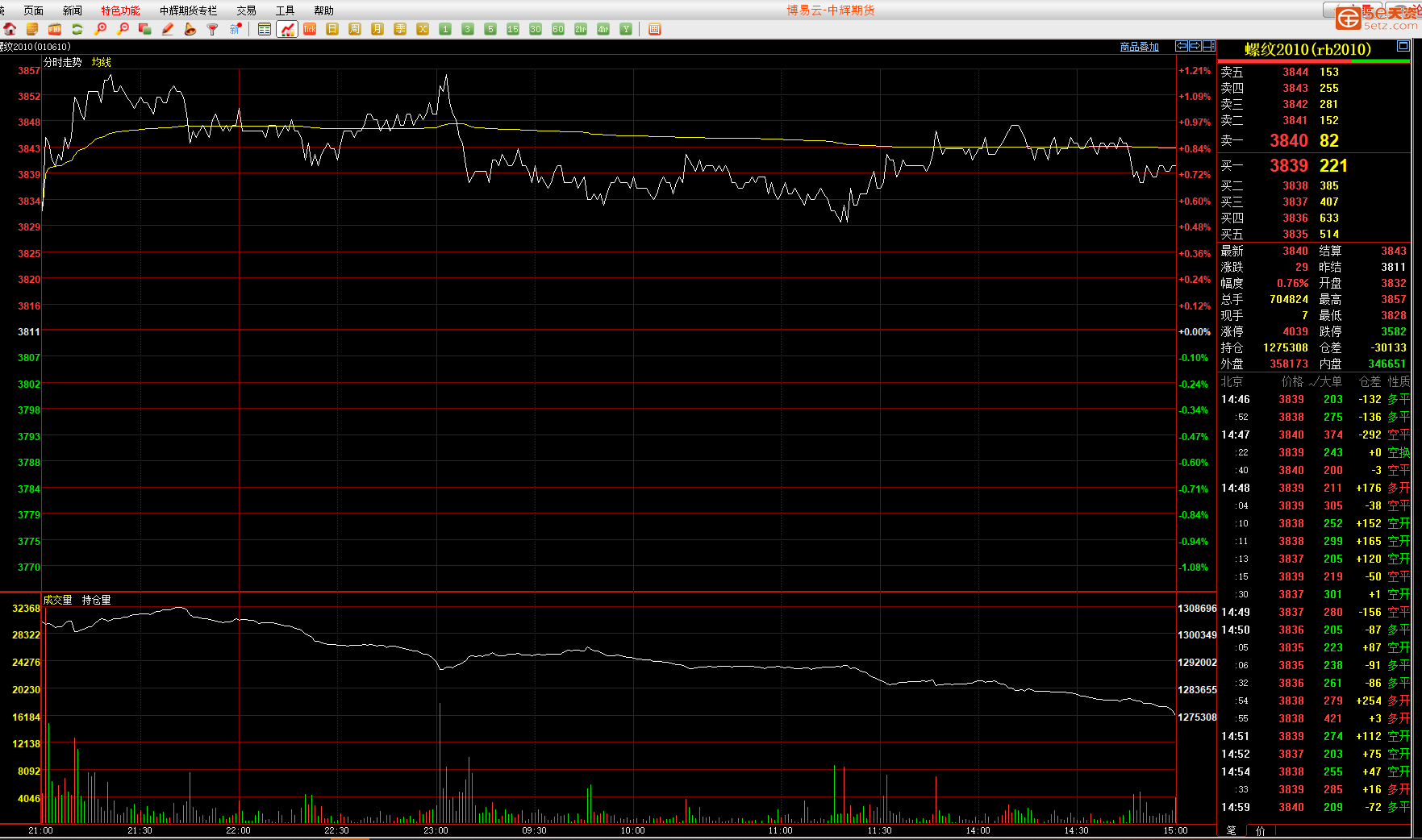Image resolution: width=1422 pixels, height=840 pixels.
Task: Toggle the daily (日) K-line period
Action: coord(332,29)
